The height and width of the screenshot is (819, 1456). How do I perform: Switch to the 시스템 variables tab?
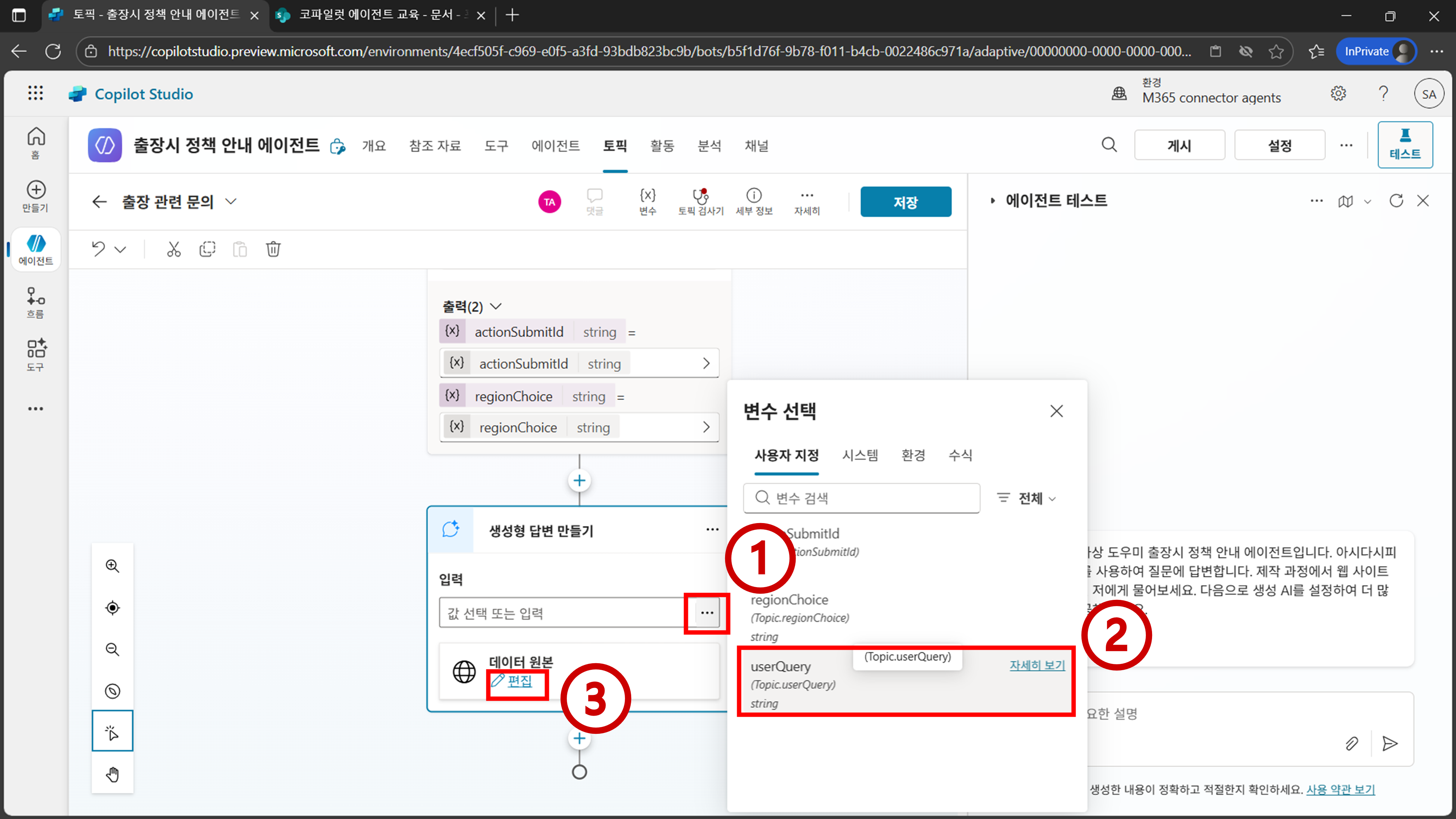[x=860, y=455]
